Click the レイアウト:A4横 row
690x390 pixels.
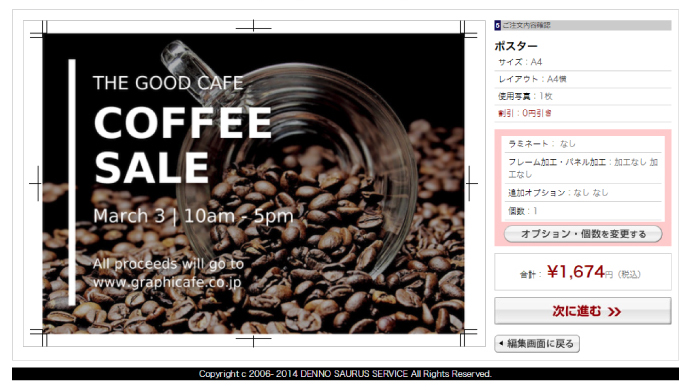click(x=583, y=79)
